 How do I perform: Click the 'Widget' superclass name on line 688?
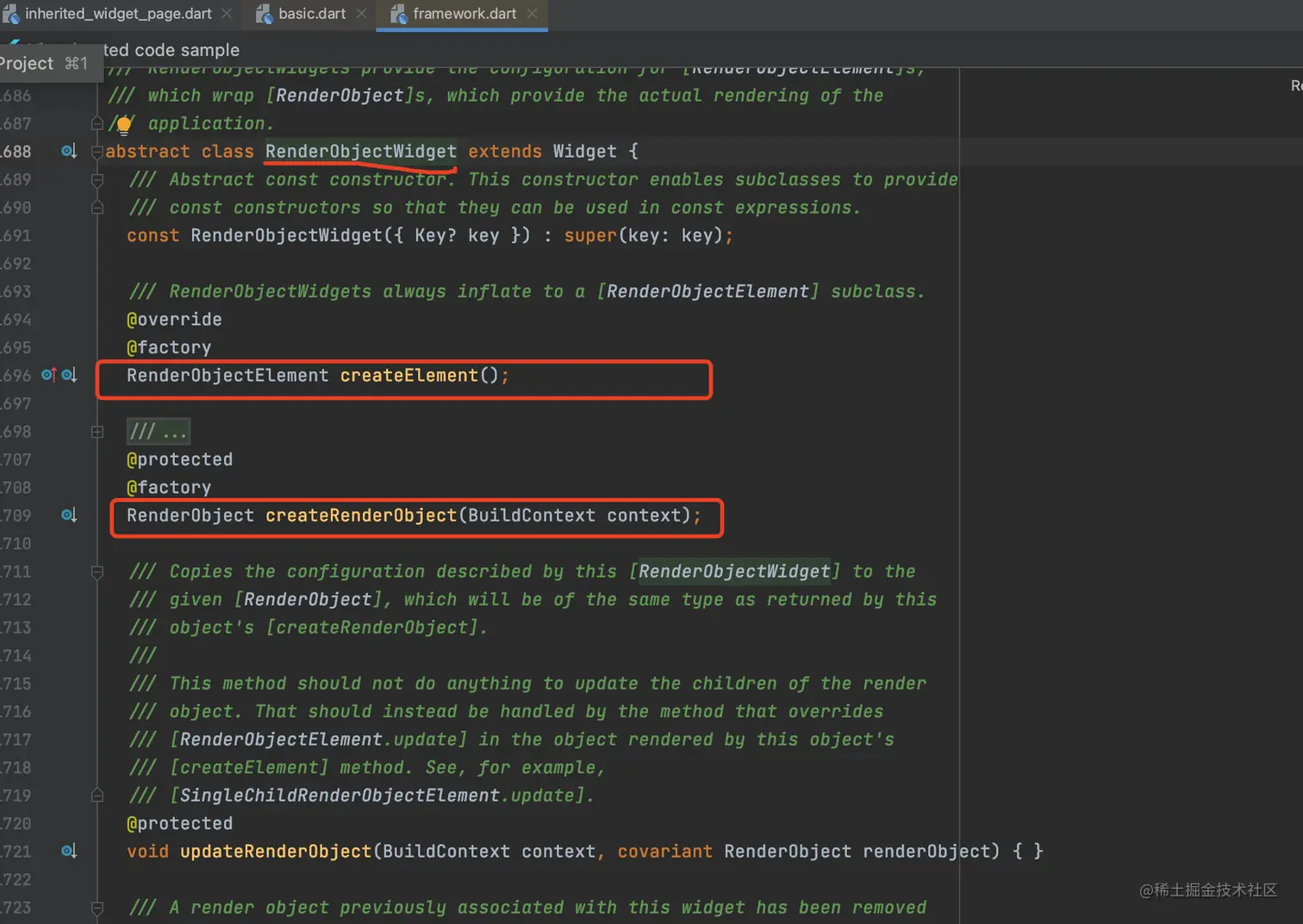585,152
